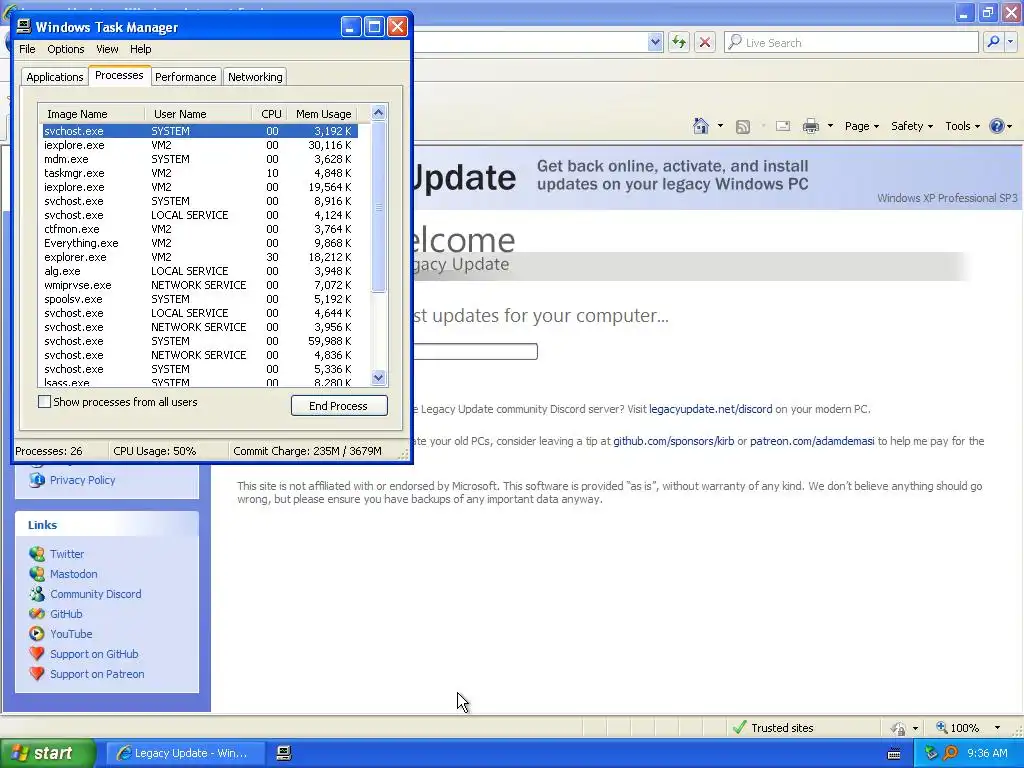Viewport: 1024px width, 768px height.
Task: Click the IE Help question mark icon
Action: pos(997,126)
